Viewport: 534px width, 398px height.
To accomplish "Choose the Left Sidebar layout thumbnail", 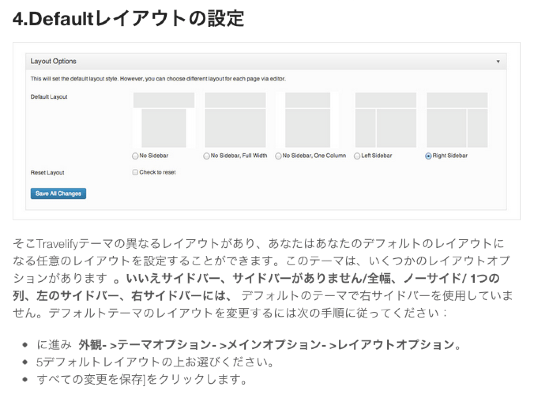I will click(x=386, y=120).
